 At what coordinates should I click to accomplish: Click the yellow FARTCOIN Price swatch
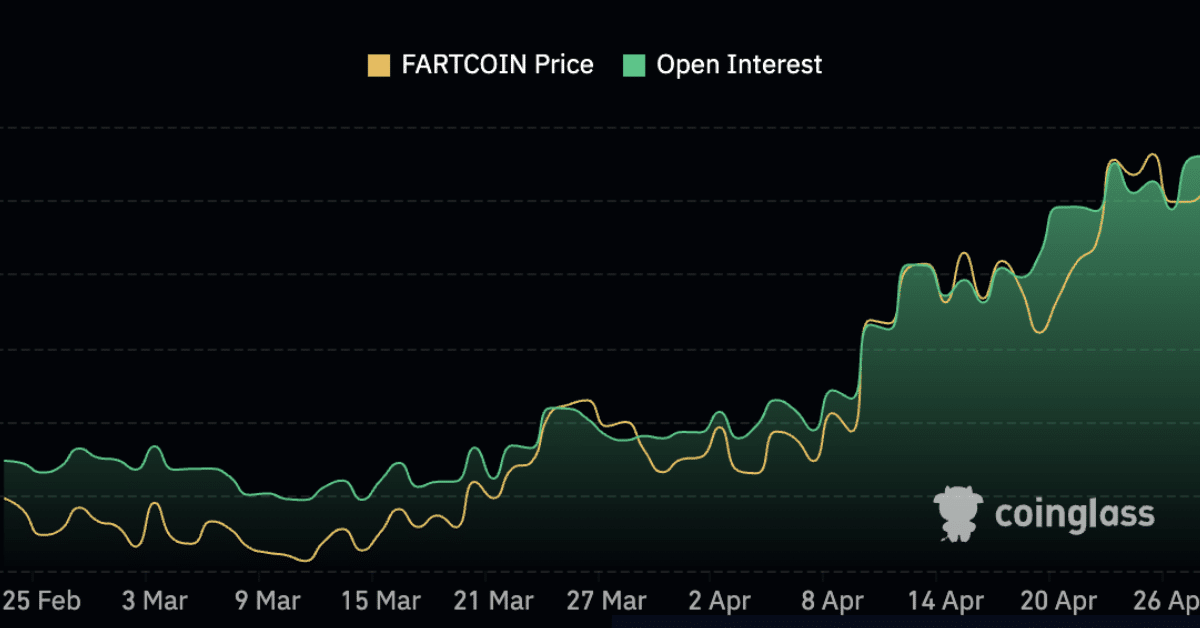tap(379, 66)
